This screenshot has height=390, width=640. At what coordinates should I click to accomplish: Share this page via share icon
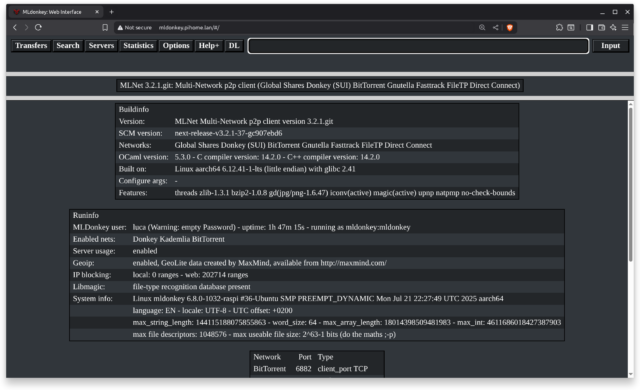tap(496, 27)
